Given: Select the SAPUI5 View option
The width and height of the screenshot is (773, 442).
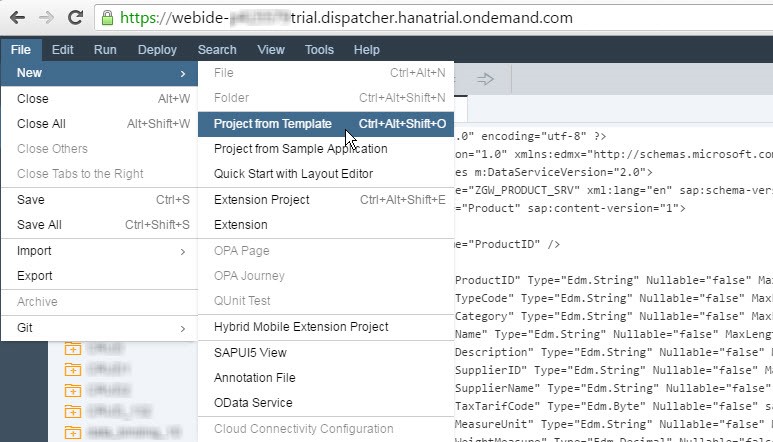Looking at the screenshot, I should click(x=250, y=353).
